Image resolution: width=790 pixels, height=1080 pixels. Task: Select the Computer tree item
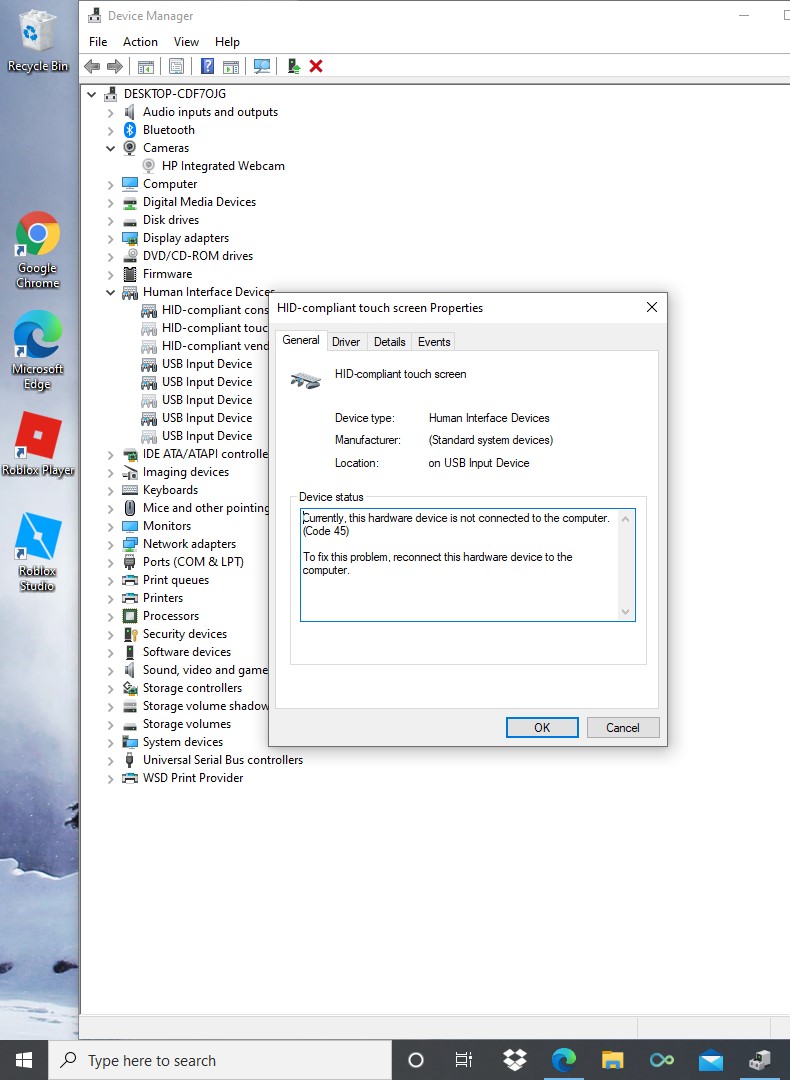pyautogui.click(x=169, y=184)
